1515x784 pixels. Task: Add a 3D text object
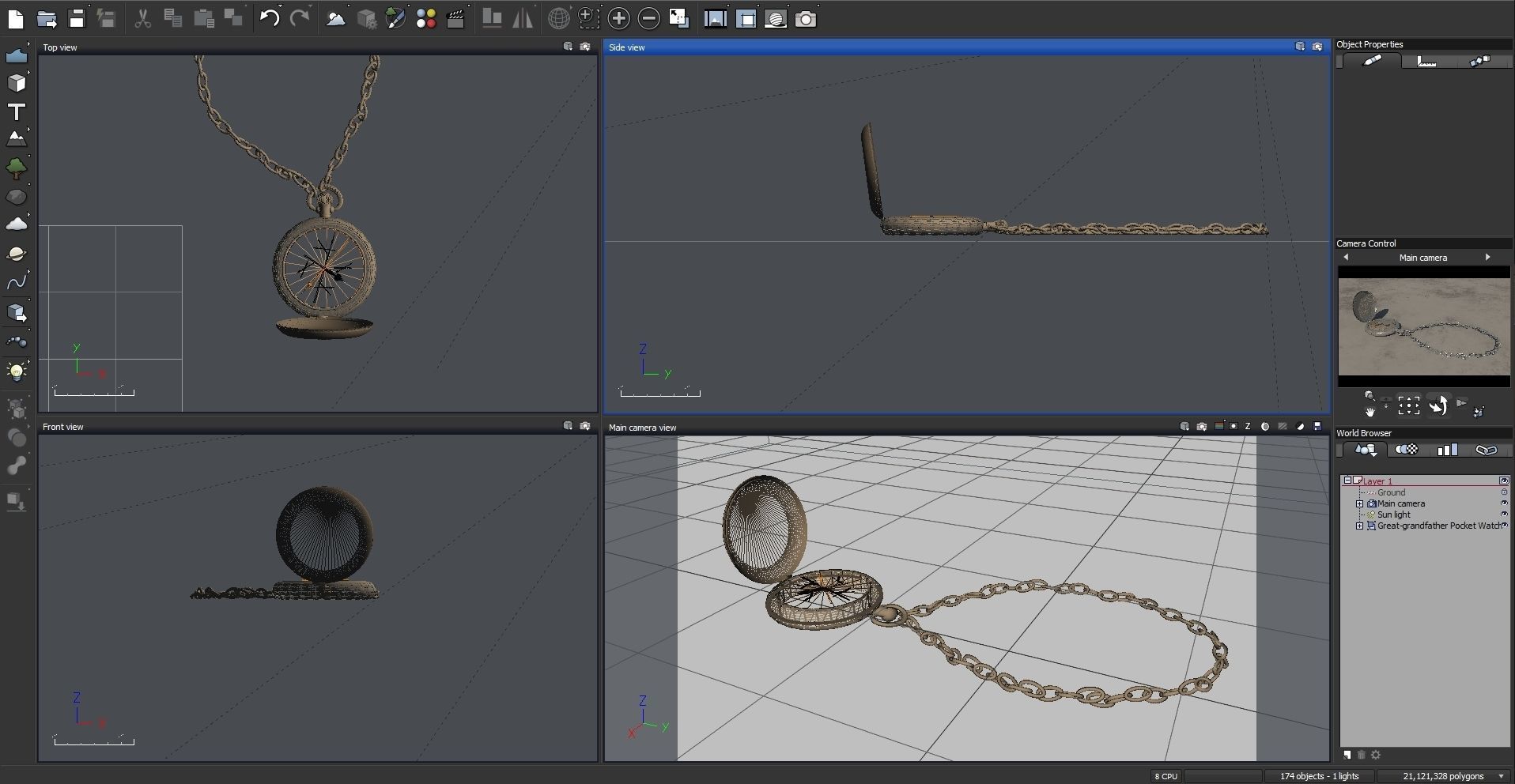tap(17, 111)
